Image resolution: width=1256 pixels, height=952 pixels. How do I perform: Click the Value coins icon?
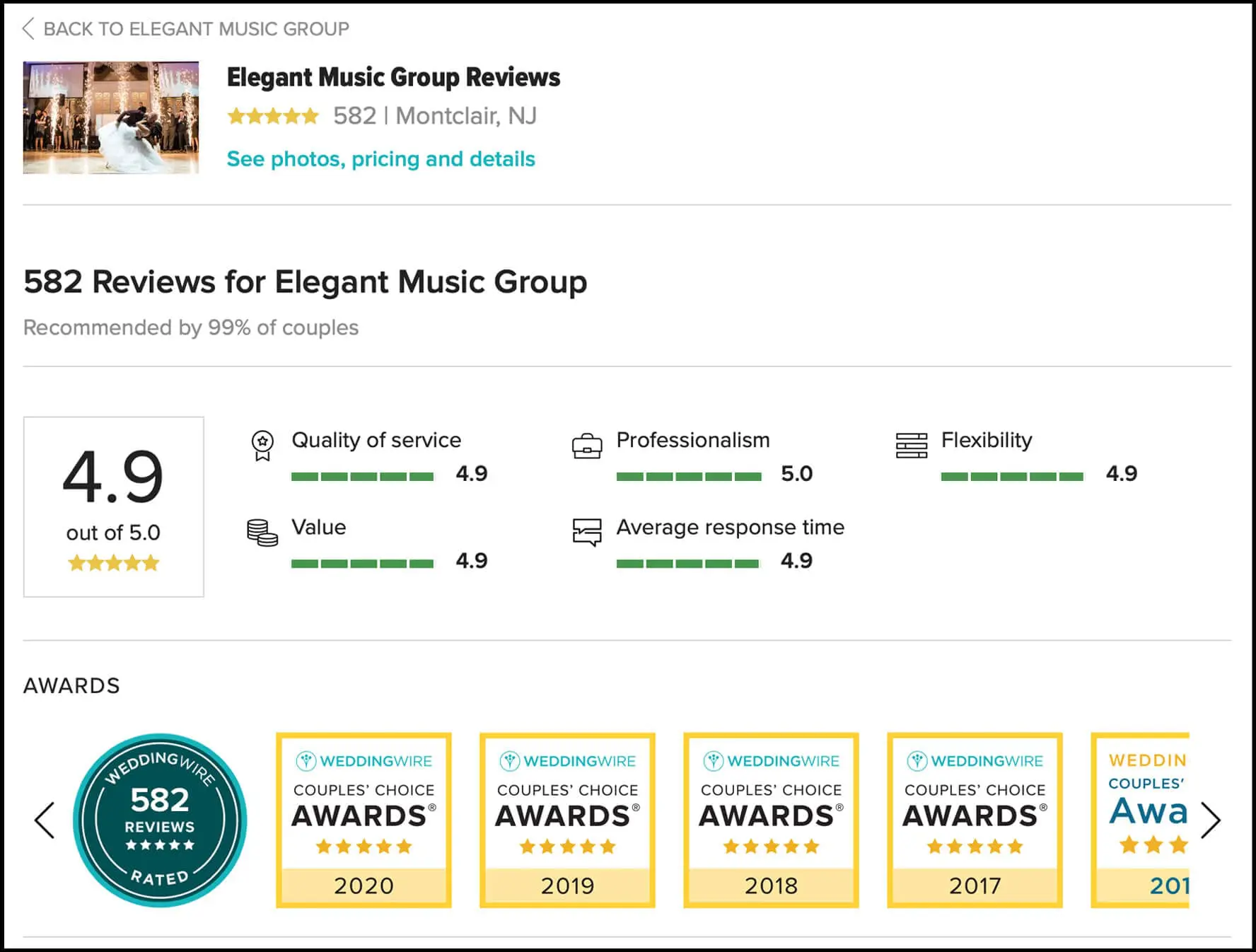click(262, 533)
